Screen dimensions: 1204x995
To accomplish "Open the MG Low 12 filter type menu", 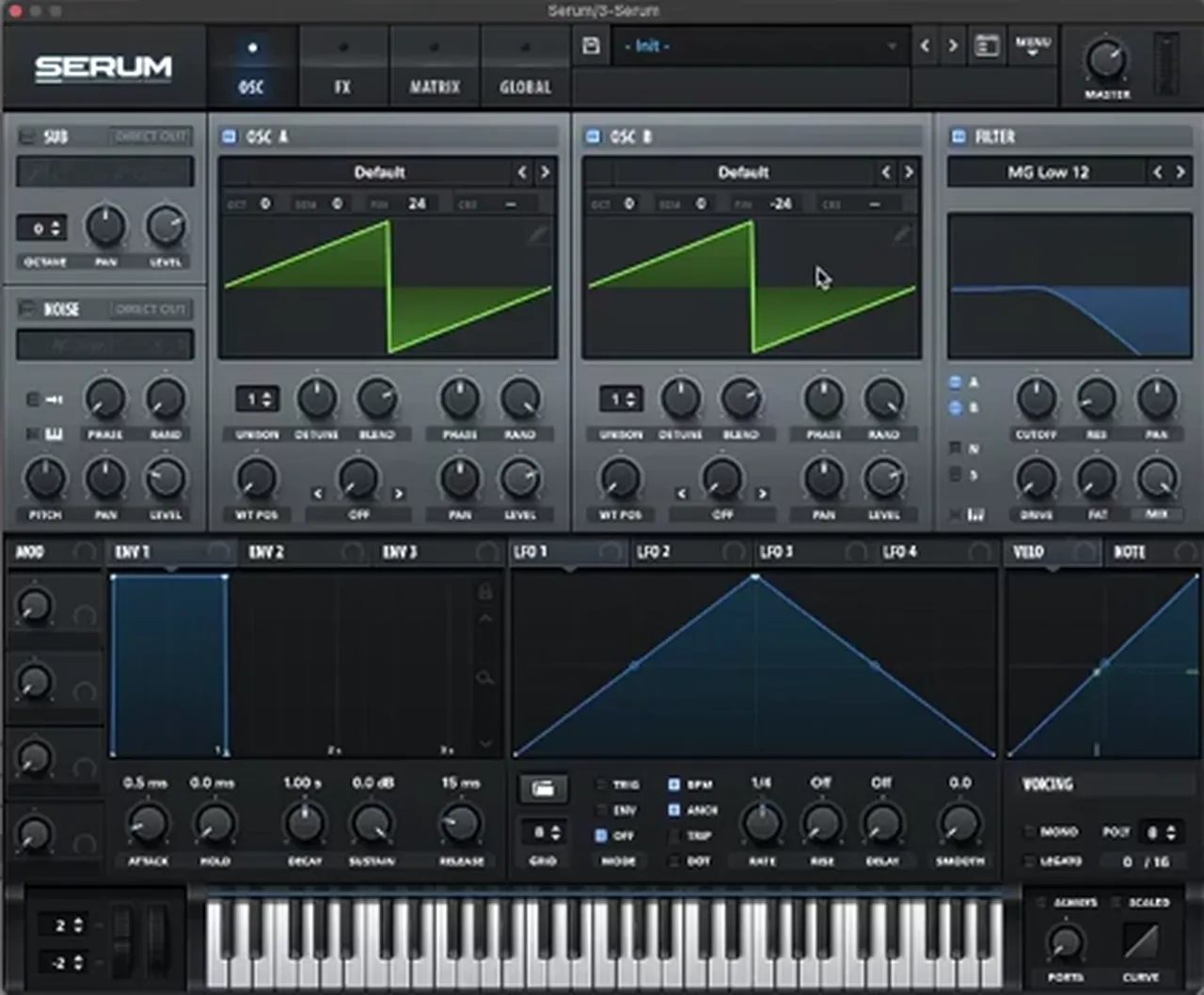I will pos(1048,172).
